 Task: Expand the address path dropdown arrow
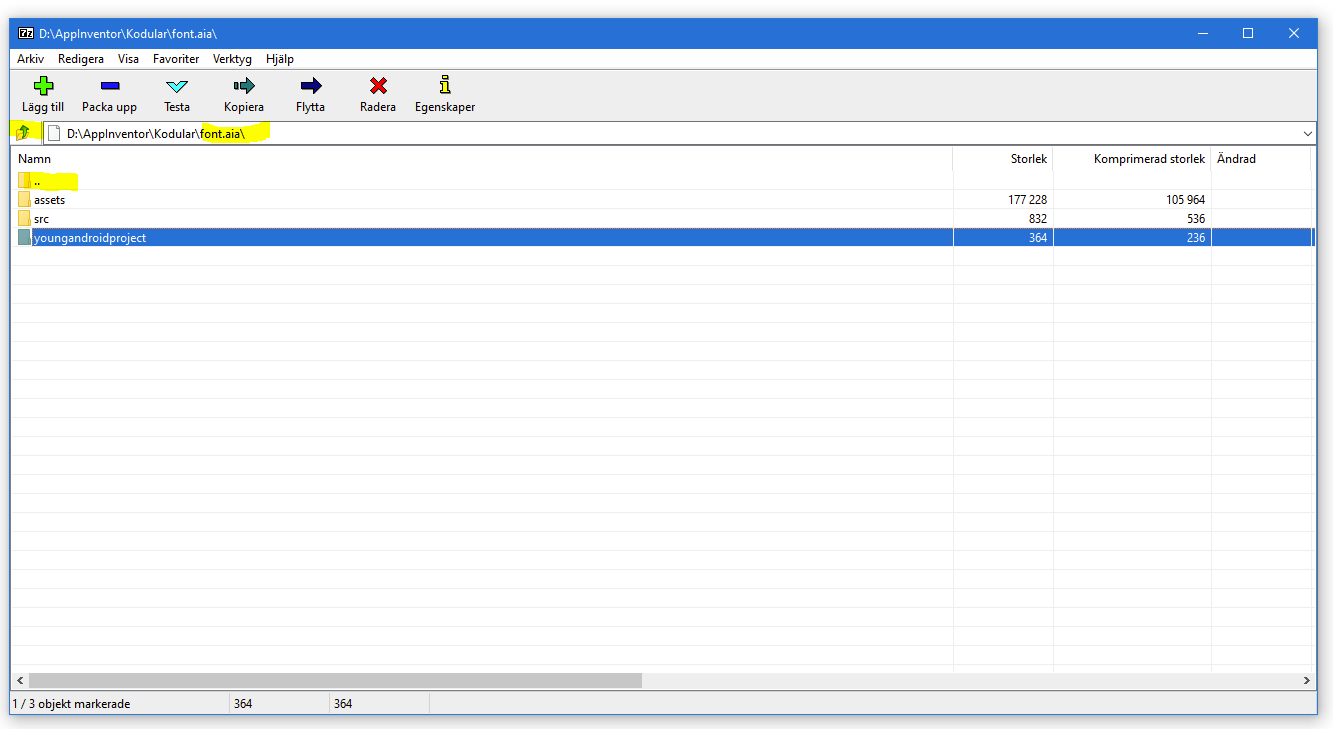pyautogui.click(x=1308, y=134)
